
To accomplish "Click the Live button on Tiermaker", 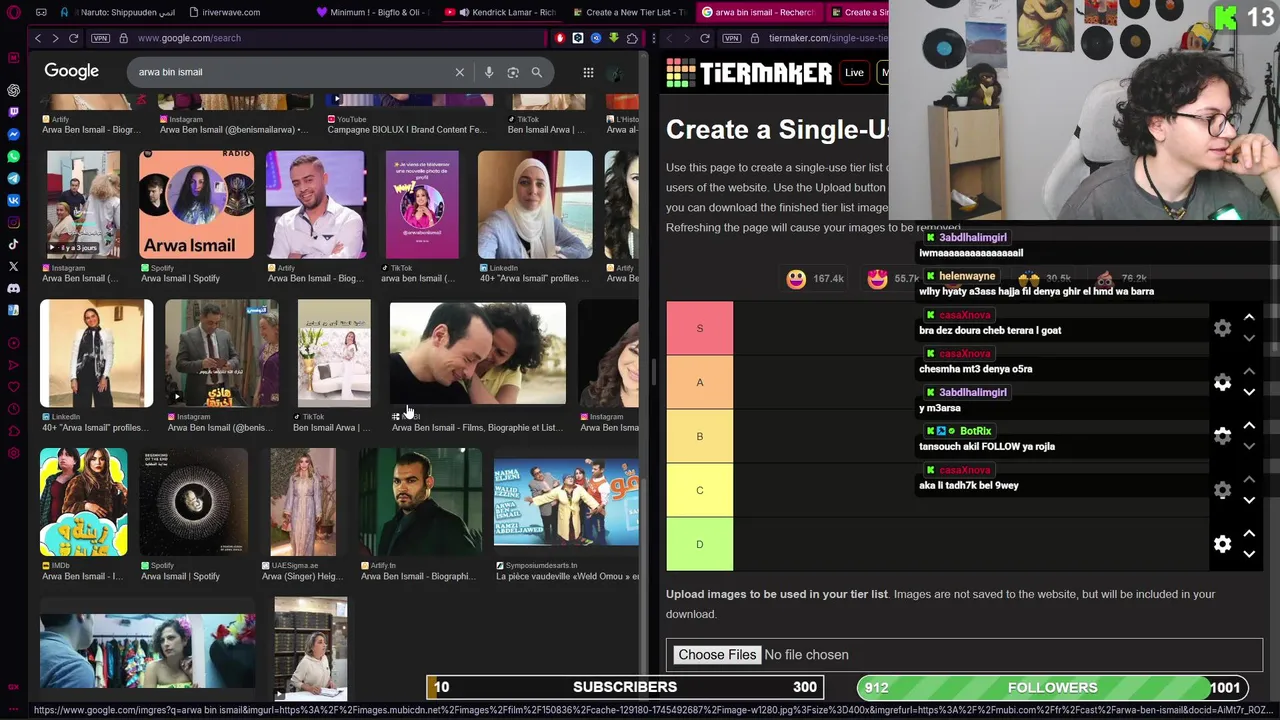I will pos(854,72).
